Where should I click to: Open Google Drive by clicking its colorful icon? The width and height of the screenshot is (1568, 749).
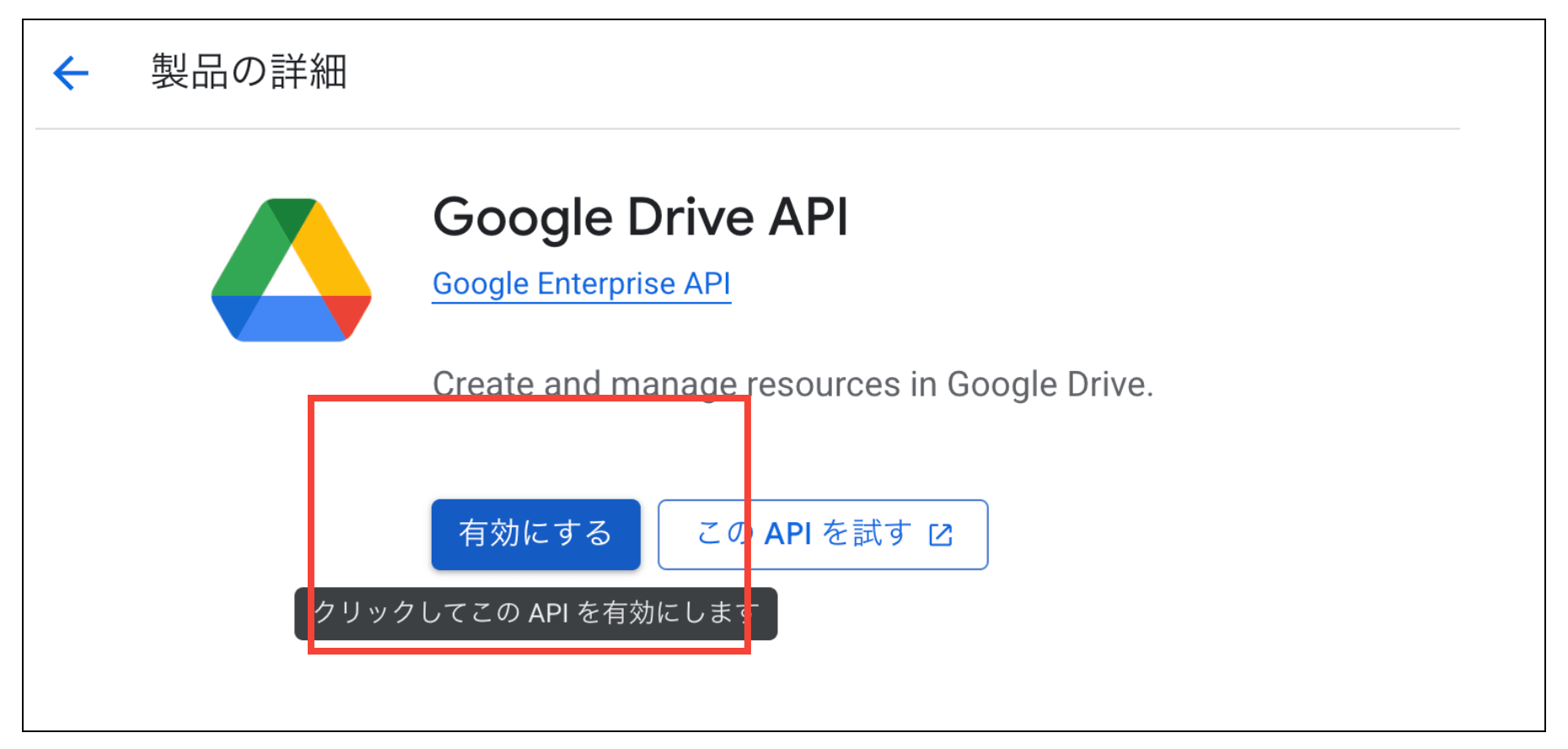291,268
